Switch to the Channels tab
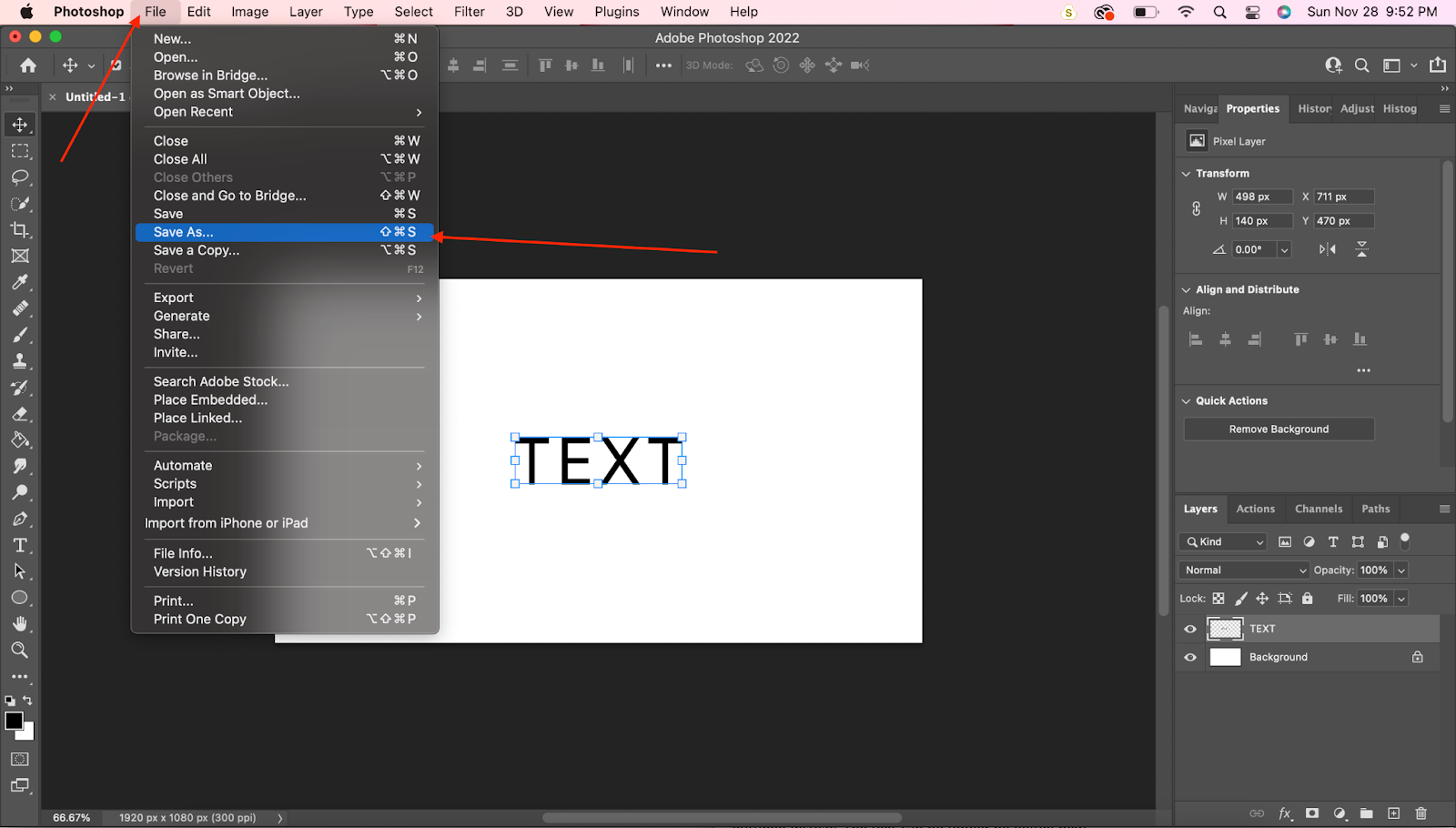Screen dimensions: 1456x828 point(1319,510)
